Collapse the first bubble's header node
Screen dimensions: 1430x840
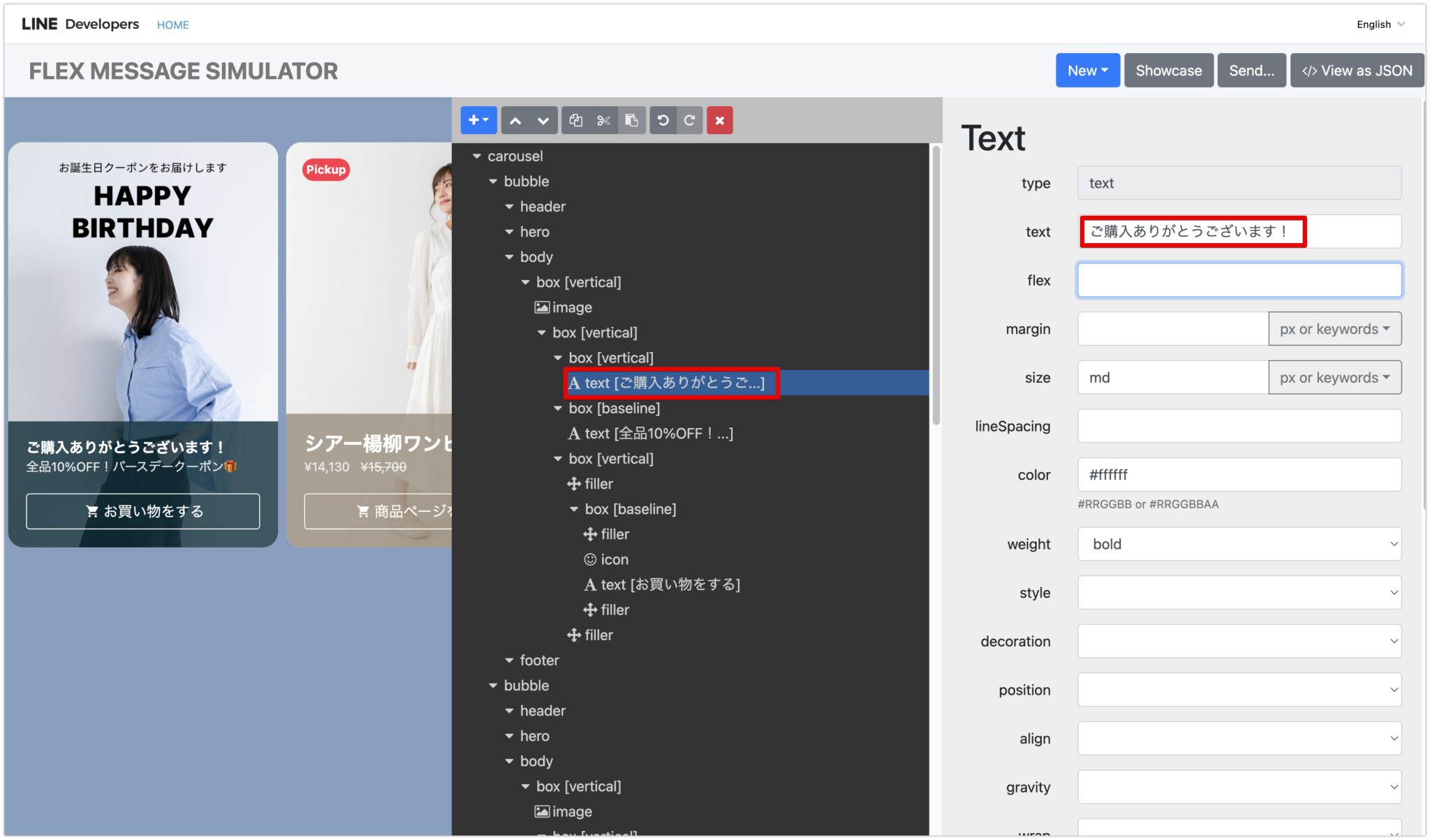pyautogui.click(x=509, y=206)
